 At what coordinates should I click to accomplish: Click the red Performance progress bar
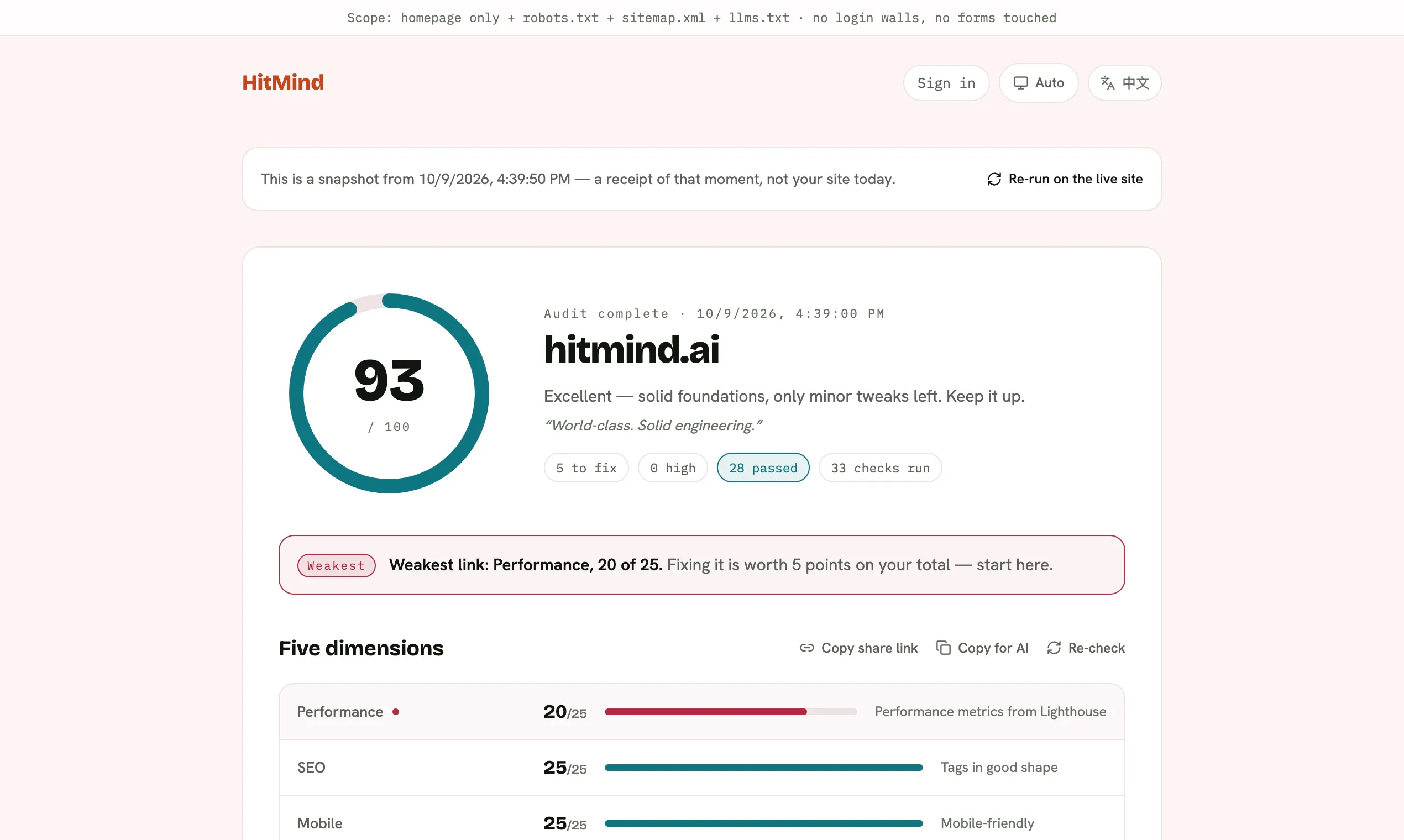(x=730, y=712)
